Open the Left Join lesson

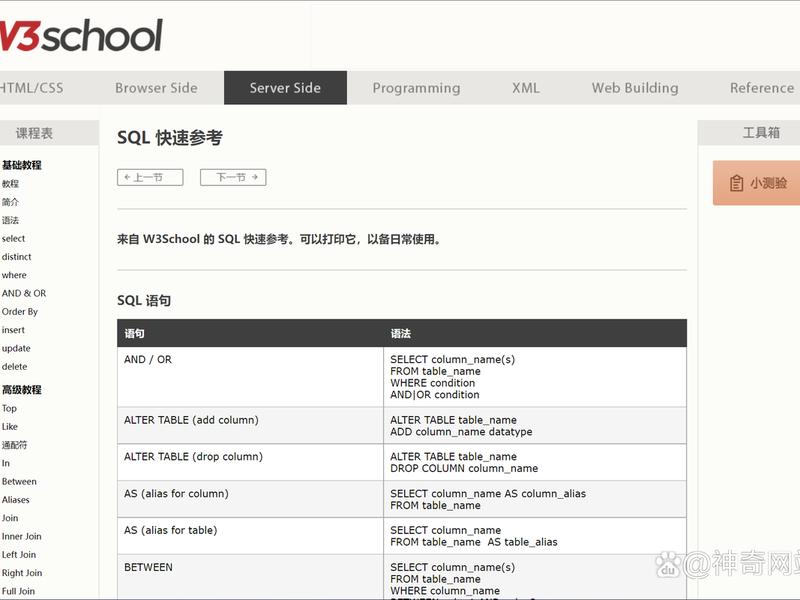click(19, 555)
